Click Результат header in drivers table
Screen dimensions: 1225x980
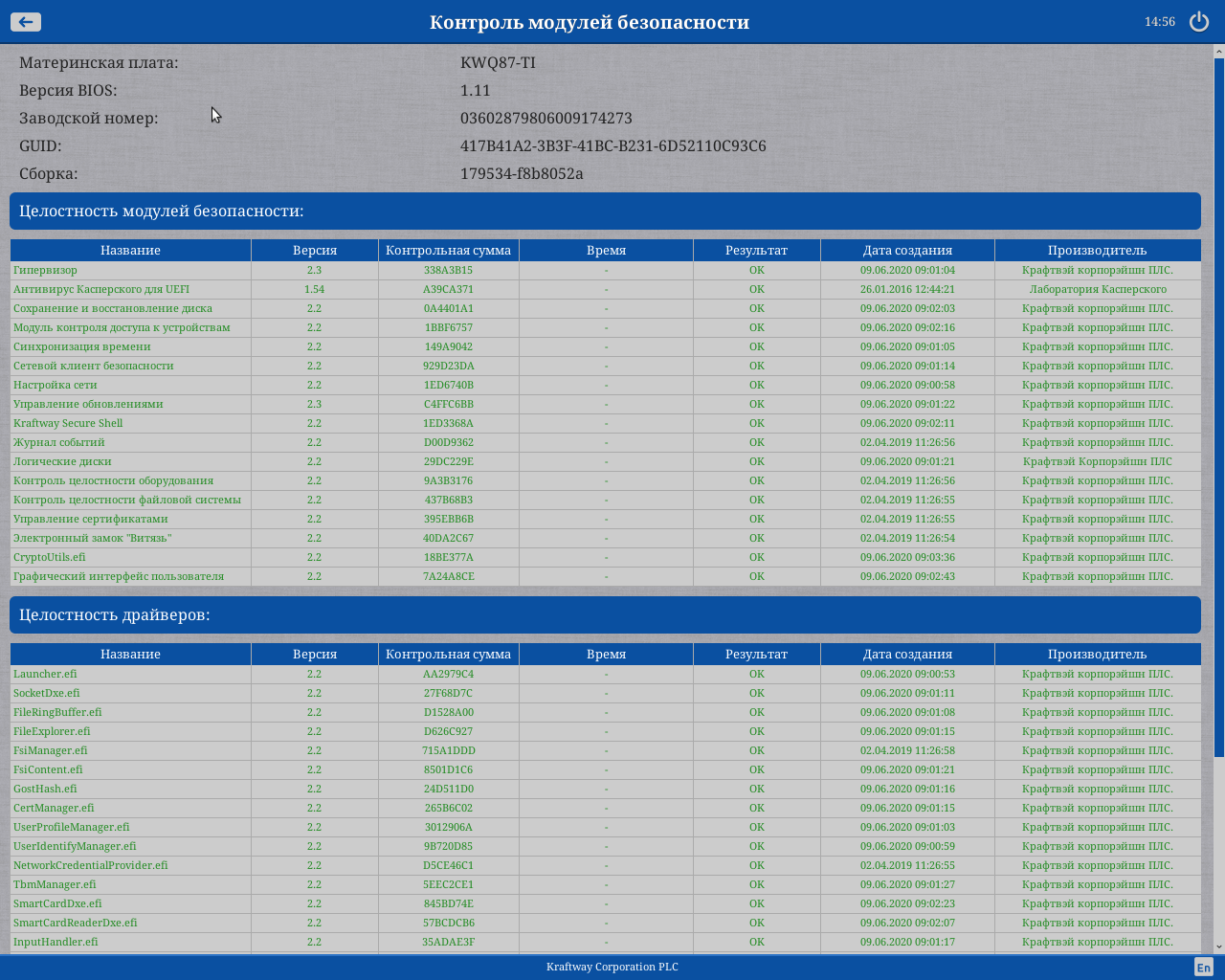click(756, 654)
